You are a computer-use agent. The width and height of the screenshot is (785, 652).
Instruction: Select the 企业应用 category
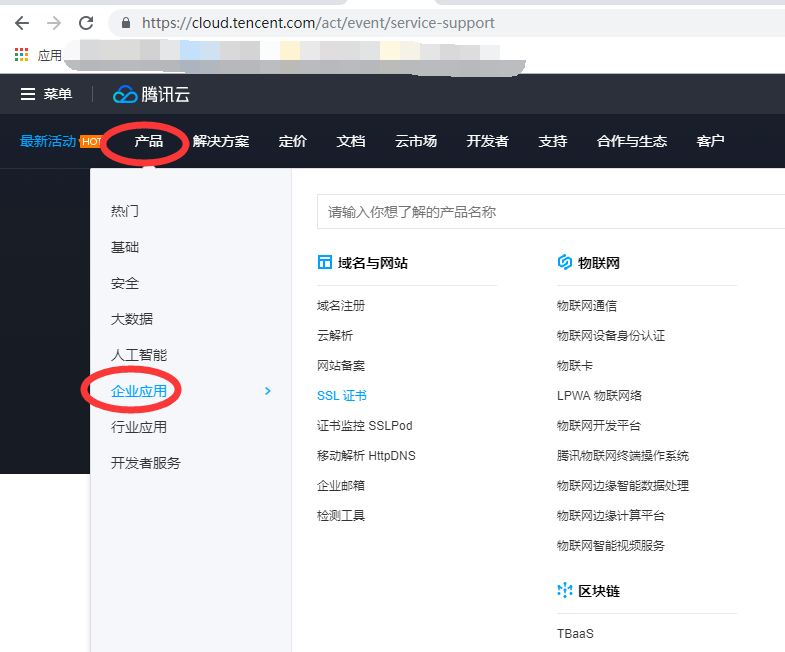click(x=139, y=391)
